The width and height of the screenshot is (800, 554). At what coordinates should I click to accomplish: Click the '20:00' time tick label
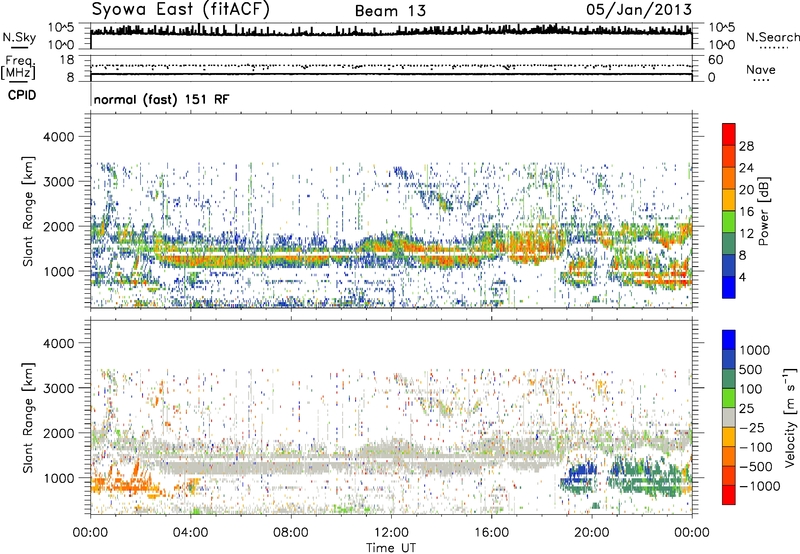click(x=591, y=533)
